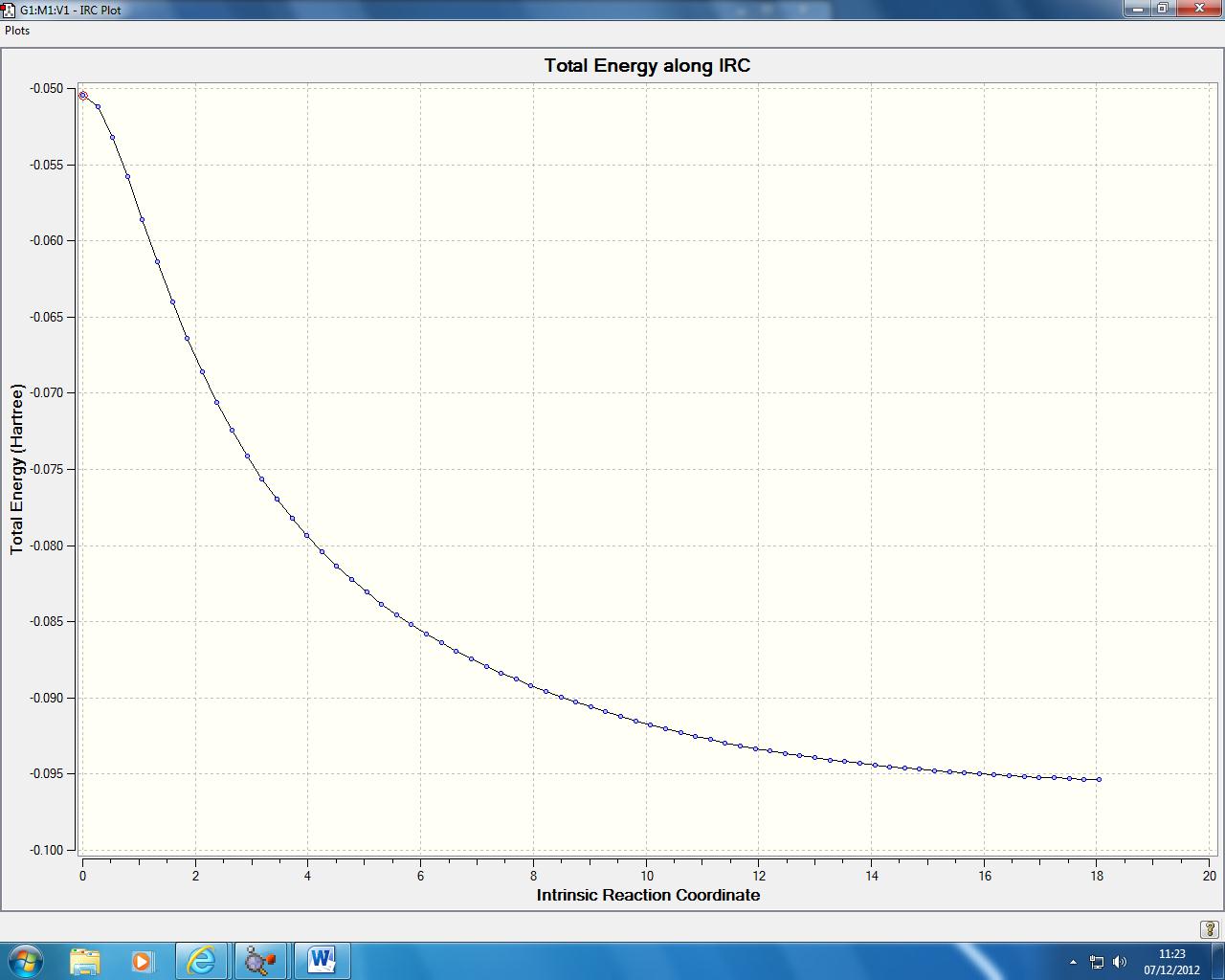Click the y-axis tick label "-0.075"

coord(46,469)
